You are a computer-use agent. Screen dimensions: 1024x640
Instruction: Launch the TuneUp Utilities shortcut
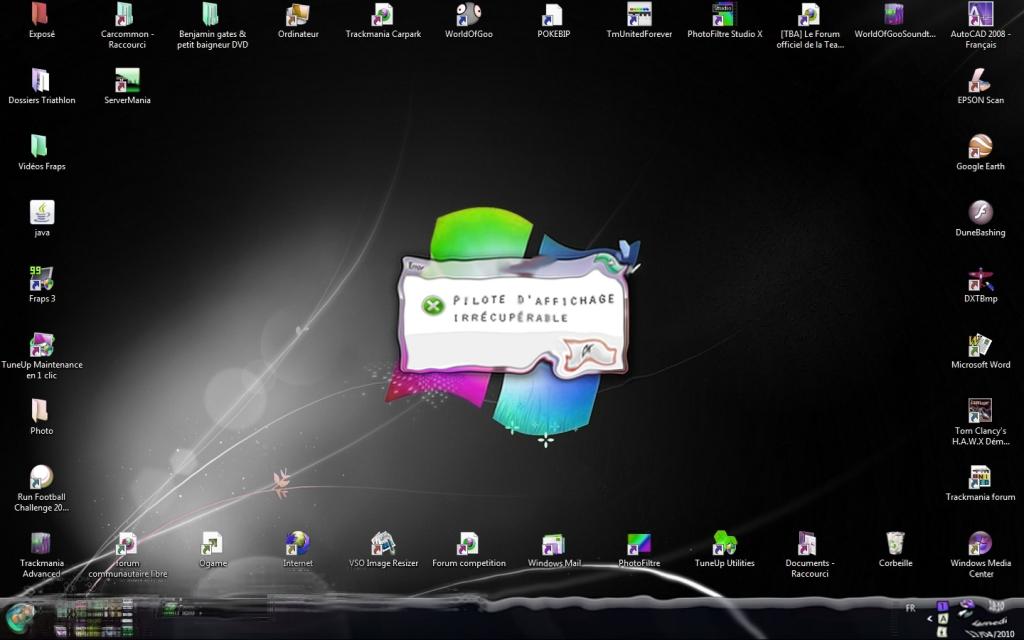click(724, 543)
